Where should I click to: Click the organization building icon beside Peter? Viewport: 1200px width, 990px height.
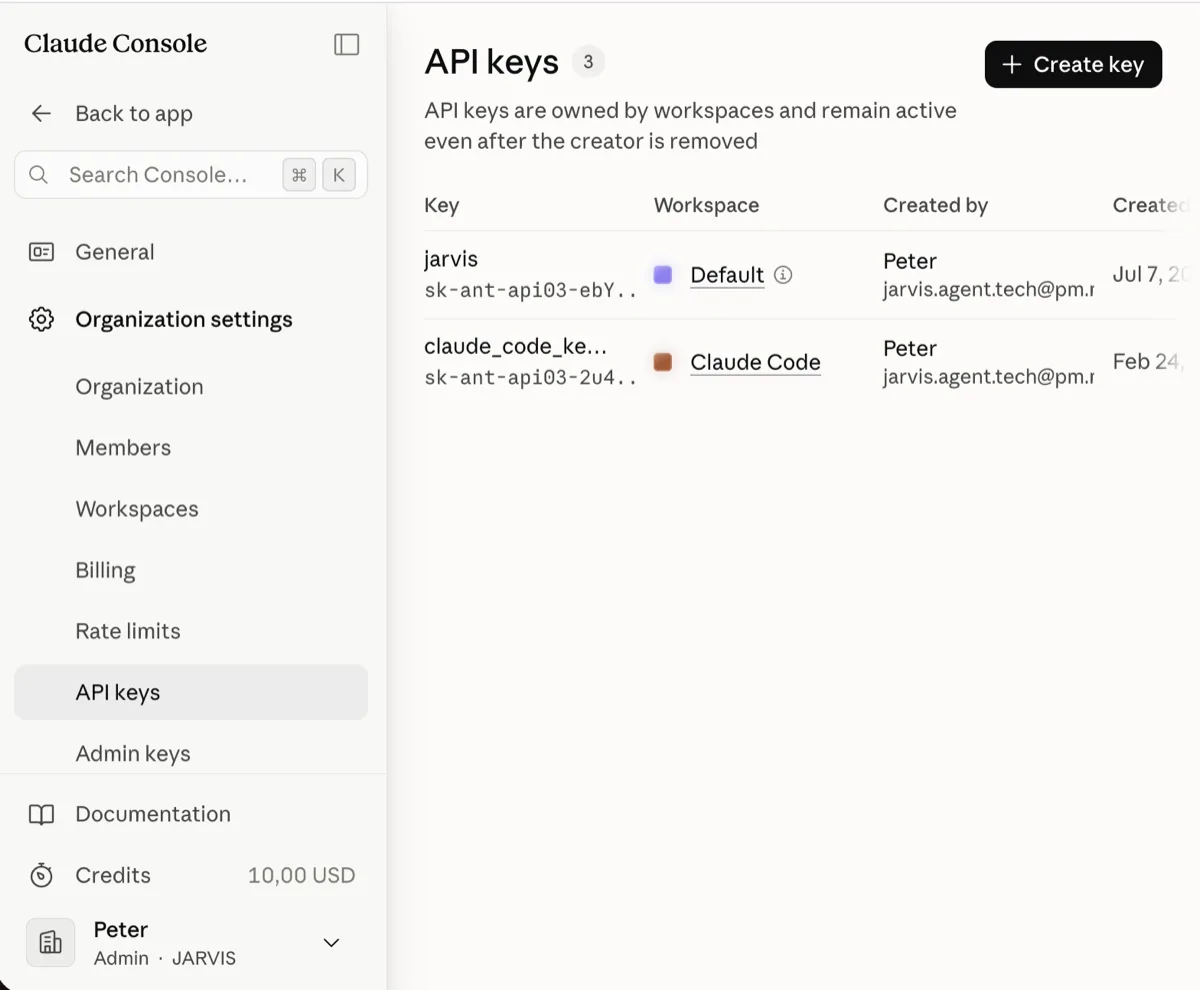(x=50, y=942)
